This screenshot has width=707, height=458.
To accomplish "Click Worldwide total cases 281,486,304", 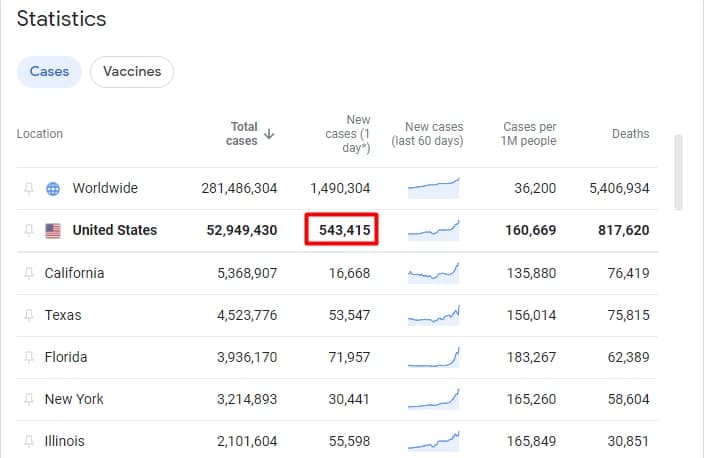I will 239,188.
